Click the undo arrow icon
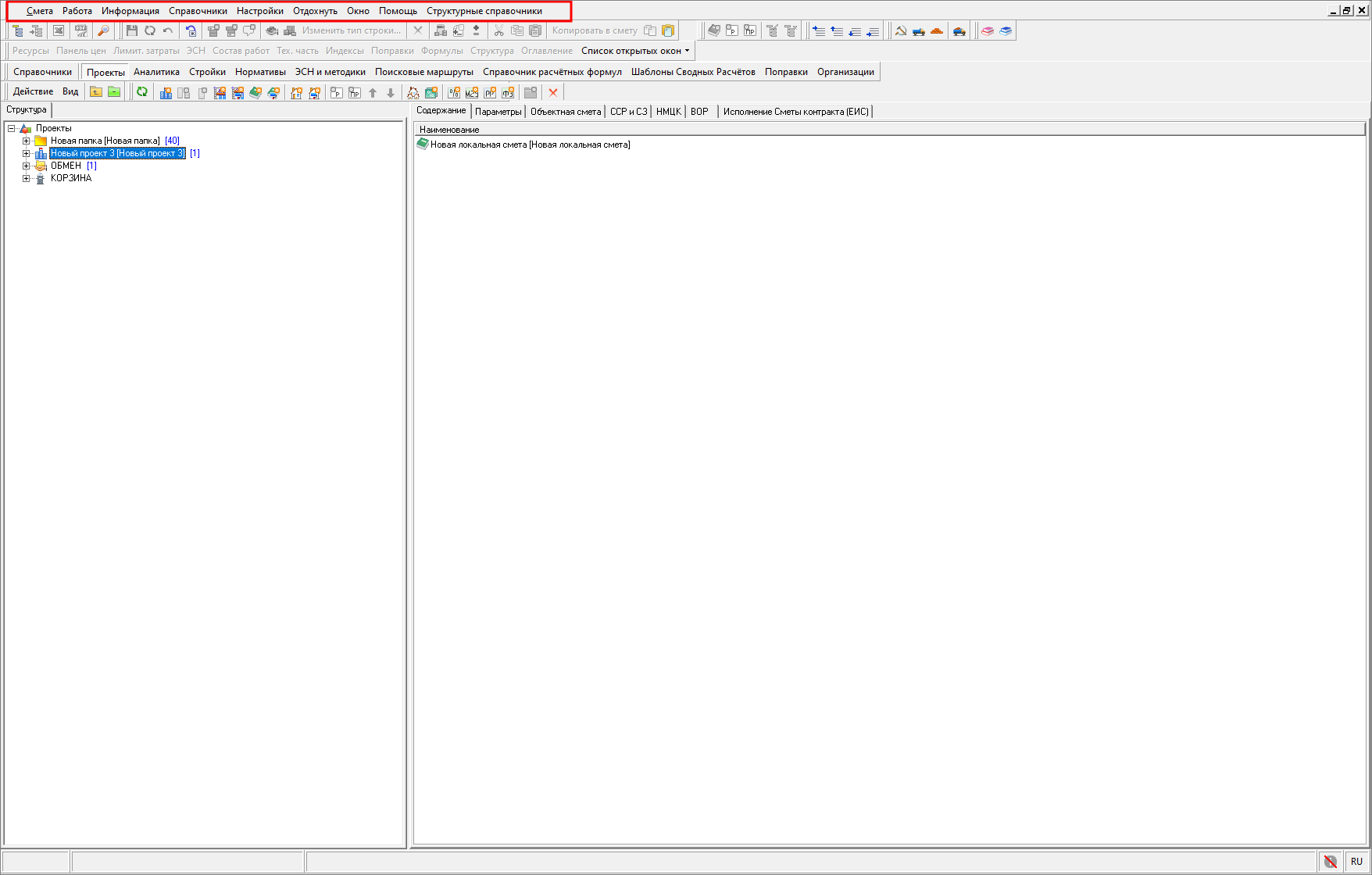 click(x=167, y=30)
